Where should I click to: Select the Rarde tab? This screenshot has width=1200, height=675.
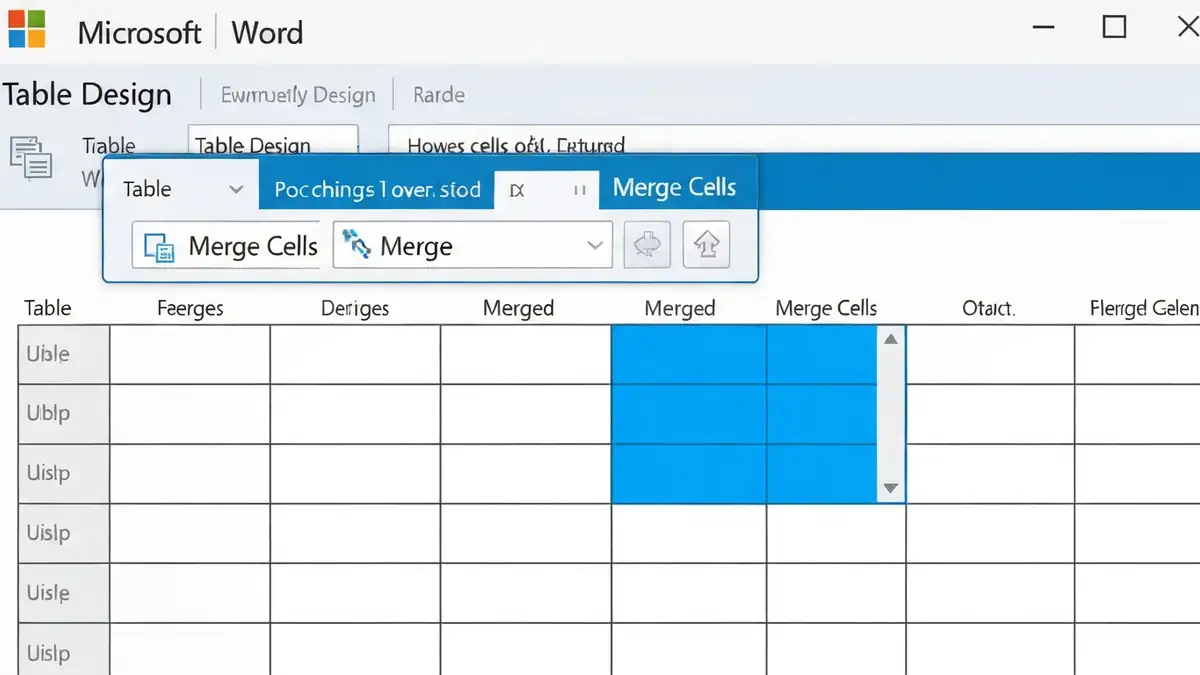click(439, 95)
